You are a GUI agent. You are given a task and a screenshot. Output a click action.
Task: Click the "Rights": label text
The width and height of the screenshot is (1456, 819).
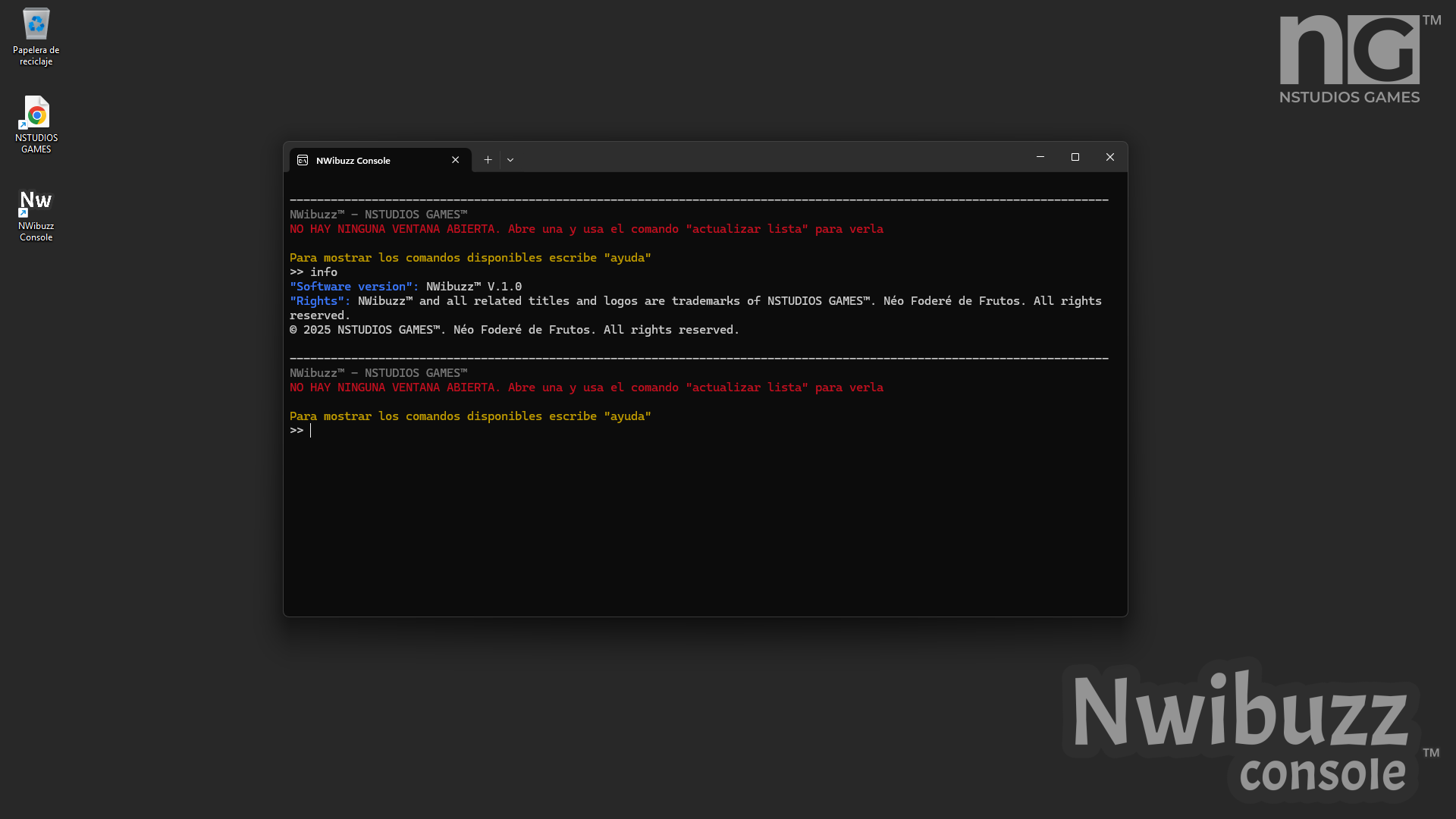point(320,301)
